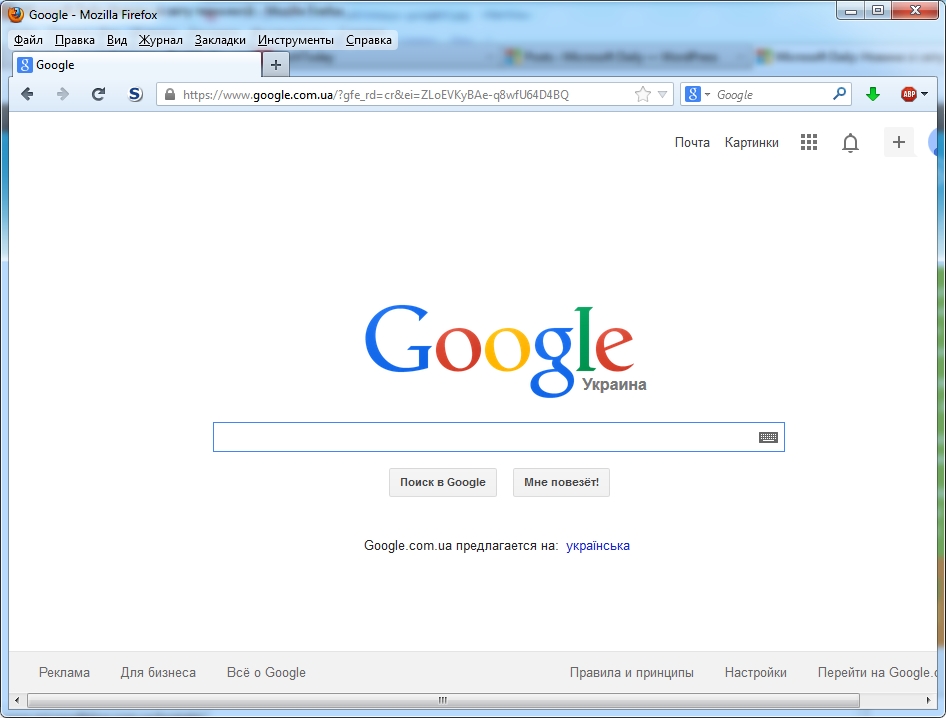Click the green downloads arrow icon
Viewport: 946px width, 718px height.
tap(872, 94)
